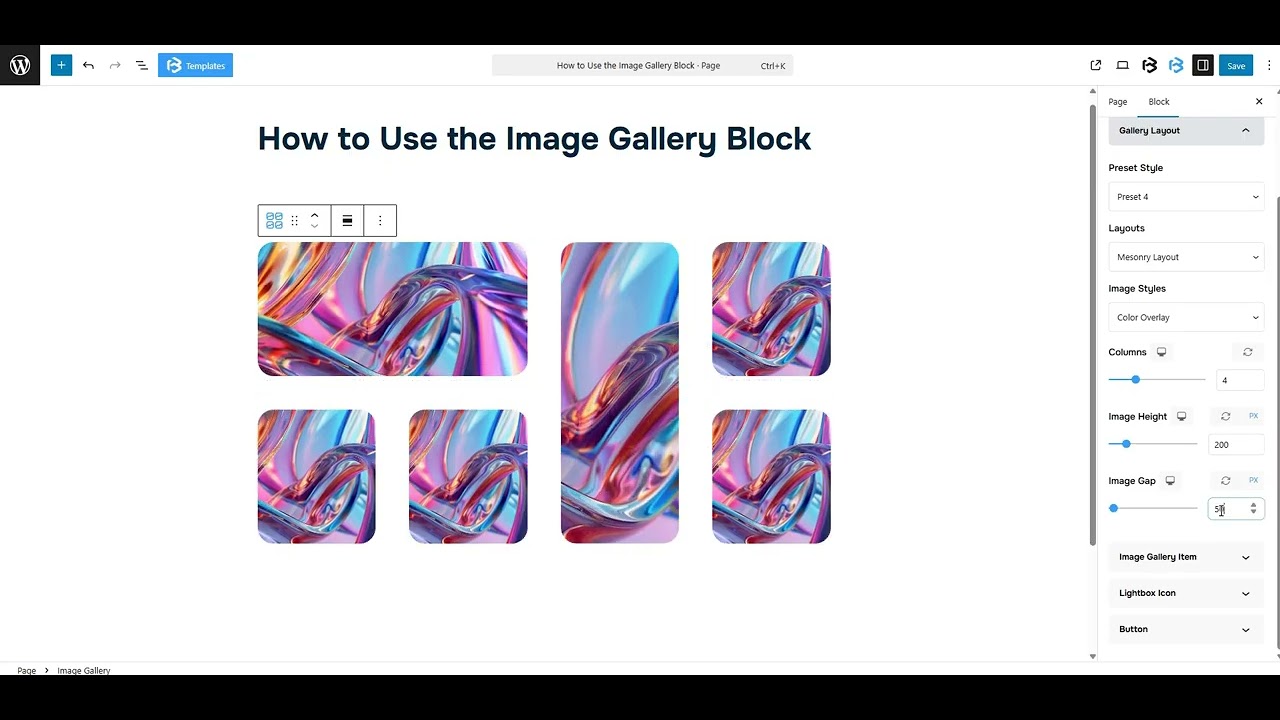Viewport: 1280px width, 720px height.
Task: Click the WordPress logo icon
Action: click(20, 65)
